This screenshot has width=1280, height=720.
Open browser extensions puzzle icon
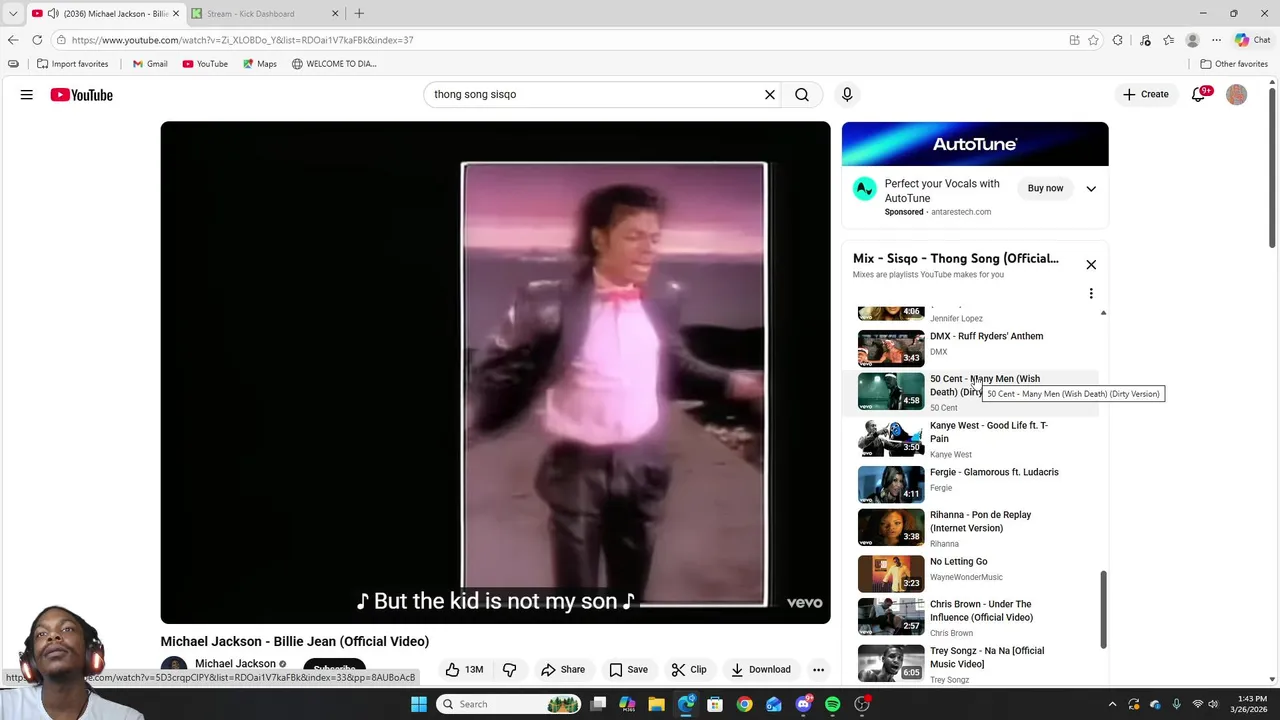click(x=1117, y=40)
